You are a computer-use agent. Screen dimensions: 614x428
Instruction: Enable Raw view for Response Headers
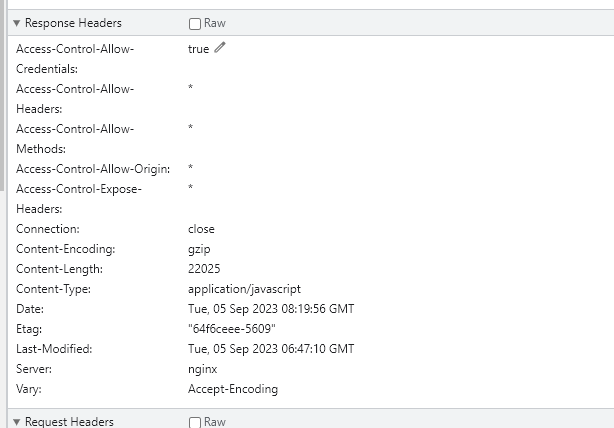click(x=195, y=23)
